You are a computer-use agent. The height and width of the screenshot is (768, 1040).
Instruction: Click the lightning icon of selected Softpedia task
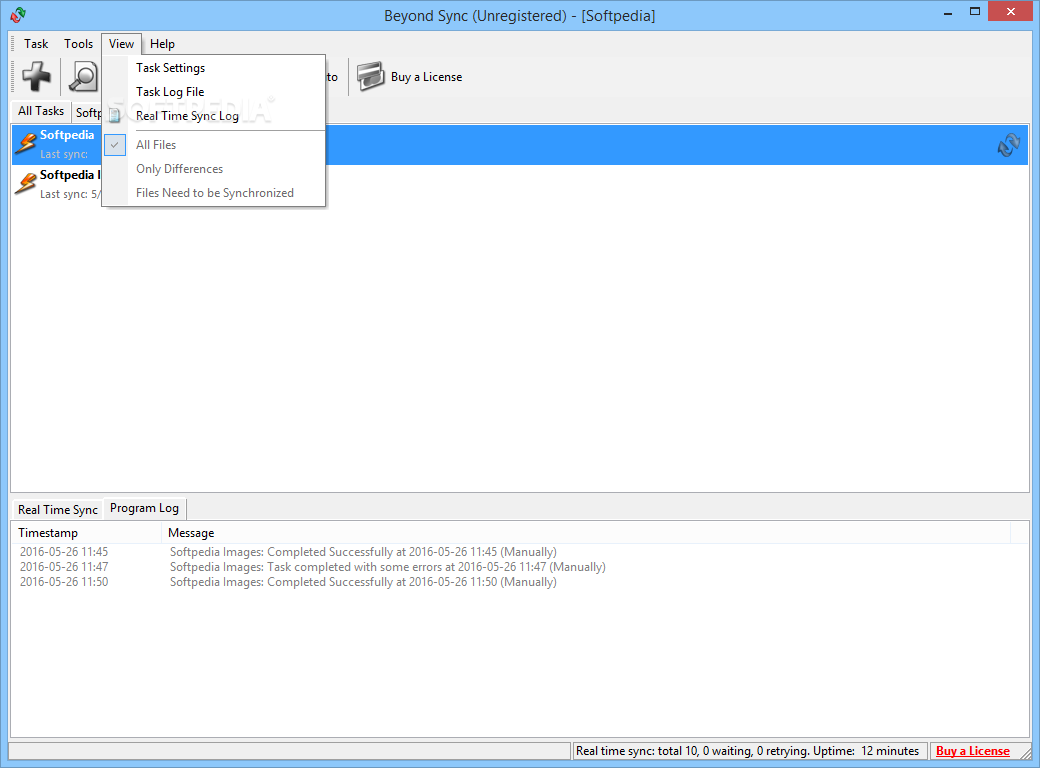point(26,143)
